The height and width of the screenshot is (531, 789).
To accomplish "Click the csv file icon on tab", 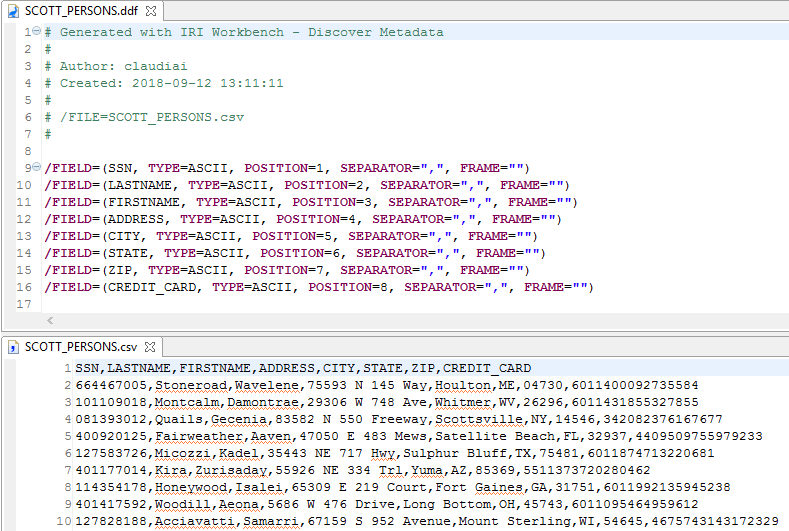I will point(13,347).
